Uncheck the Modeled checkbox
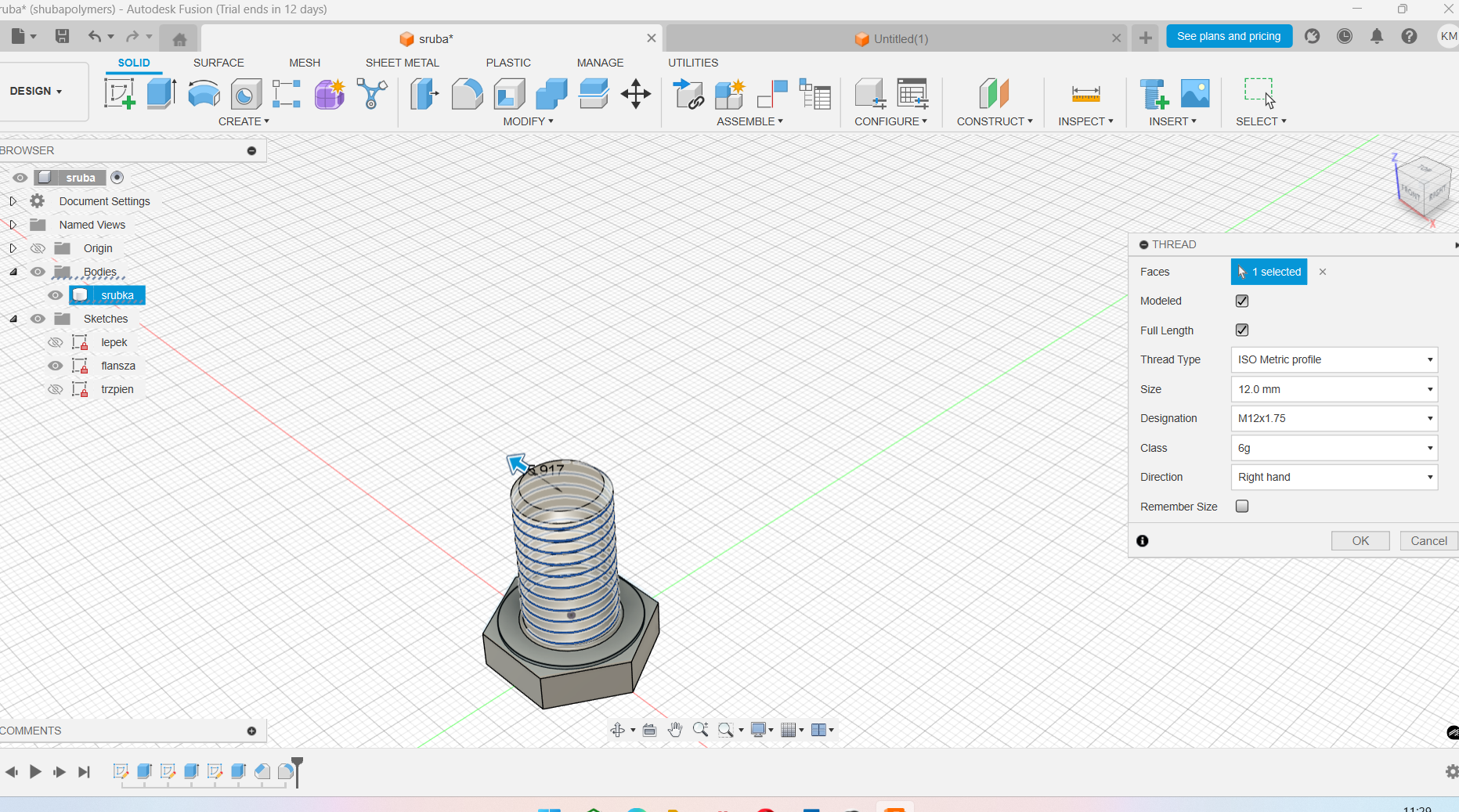 pyautogui.click(x=1242, y=301)
